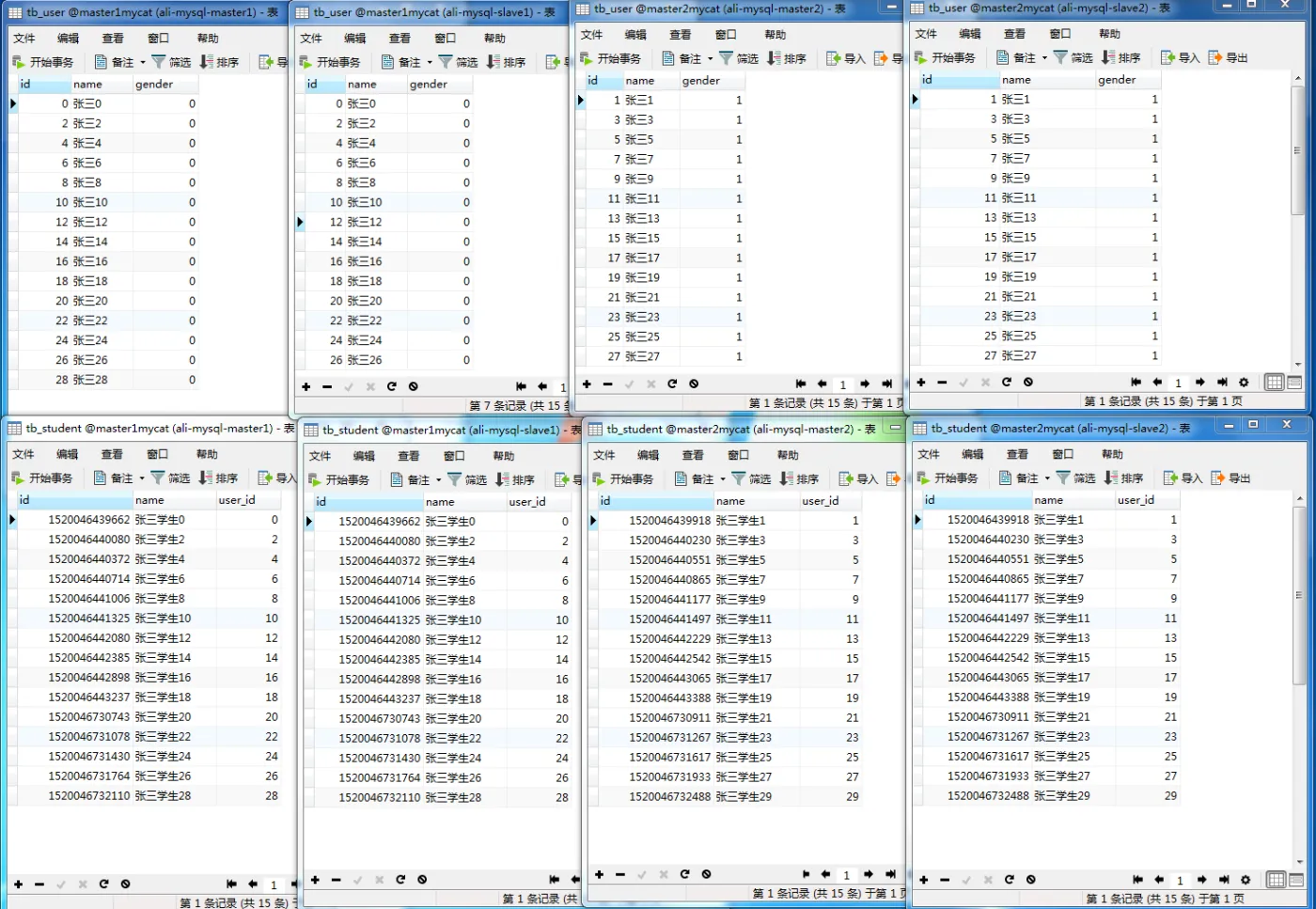The width and height of the screenshot is (1316, 909).
Task: Click 排序 in tb_student ali-mysql-slave1 window
Action: (x=515, y=479)
